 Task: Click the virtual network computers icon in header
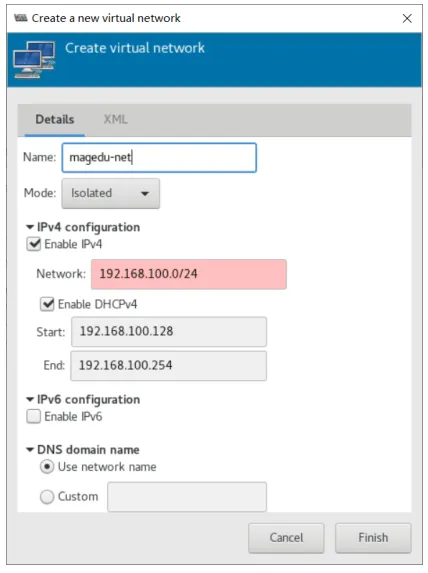(34, 60)
